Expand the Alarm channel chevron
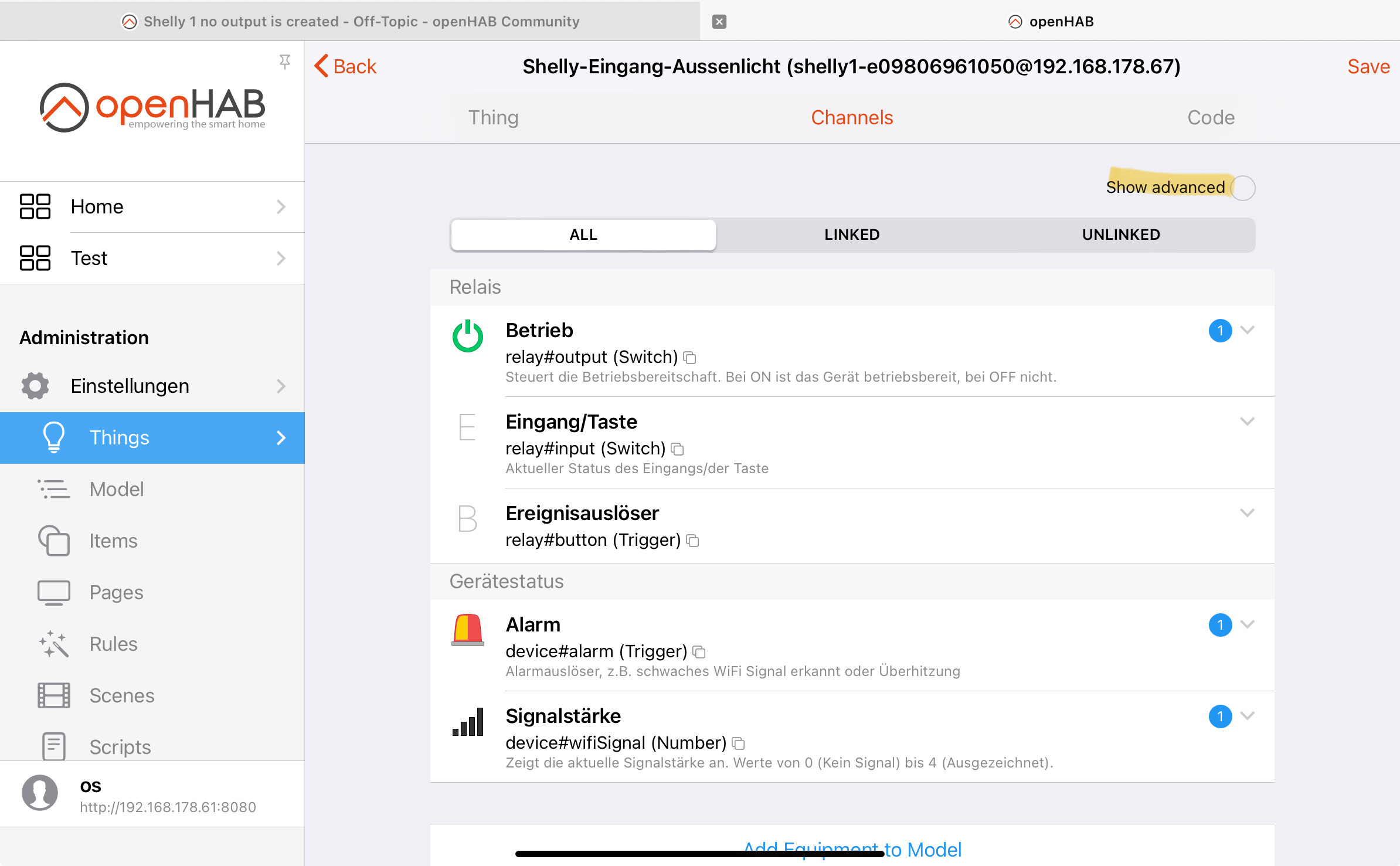1400x866 pixels. 1248,624
